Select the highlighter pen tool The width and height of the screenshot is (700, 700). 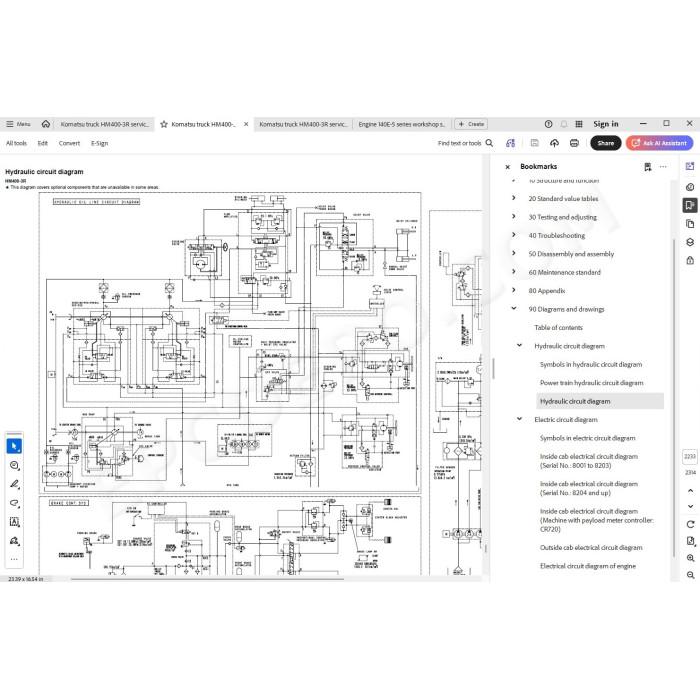(x=14, y=484)
